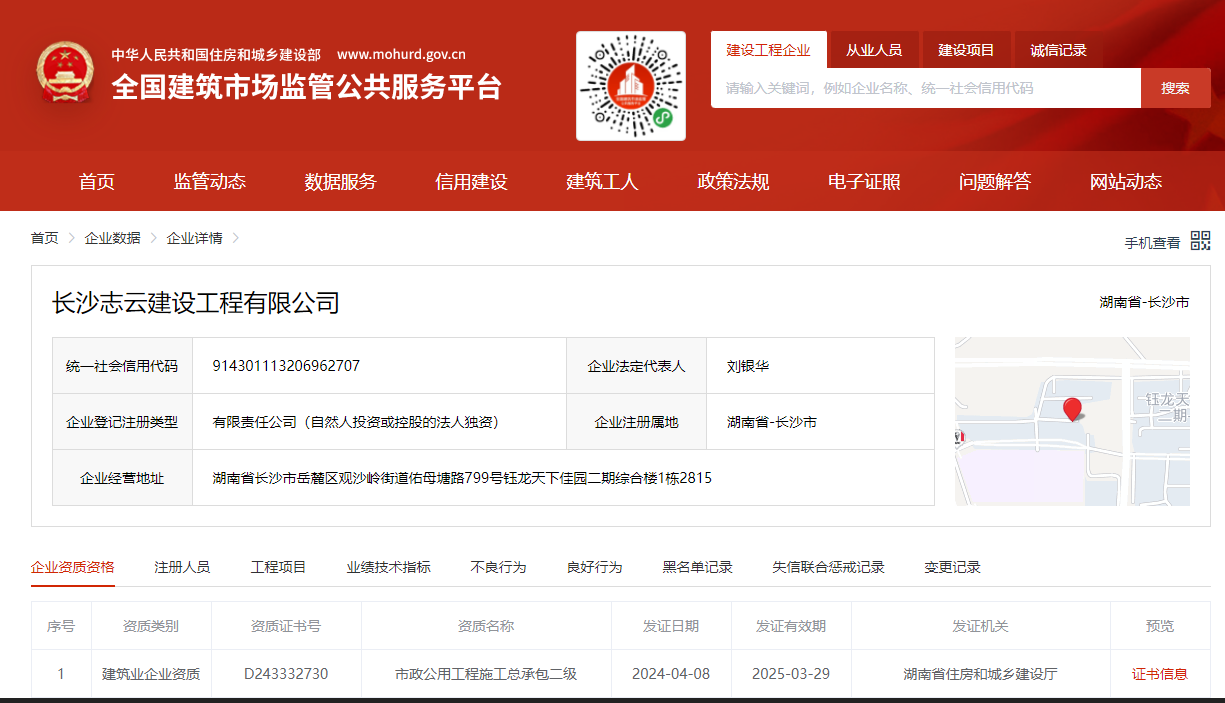The width and height of the screenshot is (1225, 703).
Task: Open the 问题解答 navigation item
Action: coord(995,182)
